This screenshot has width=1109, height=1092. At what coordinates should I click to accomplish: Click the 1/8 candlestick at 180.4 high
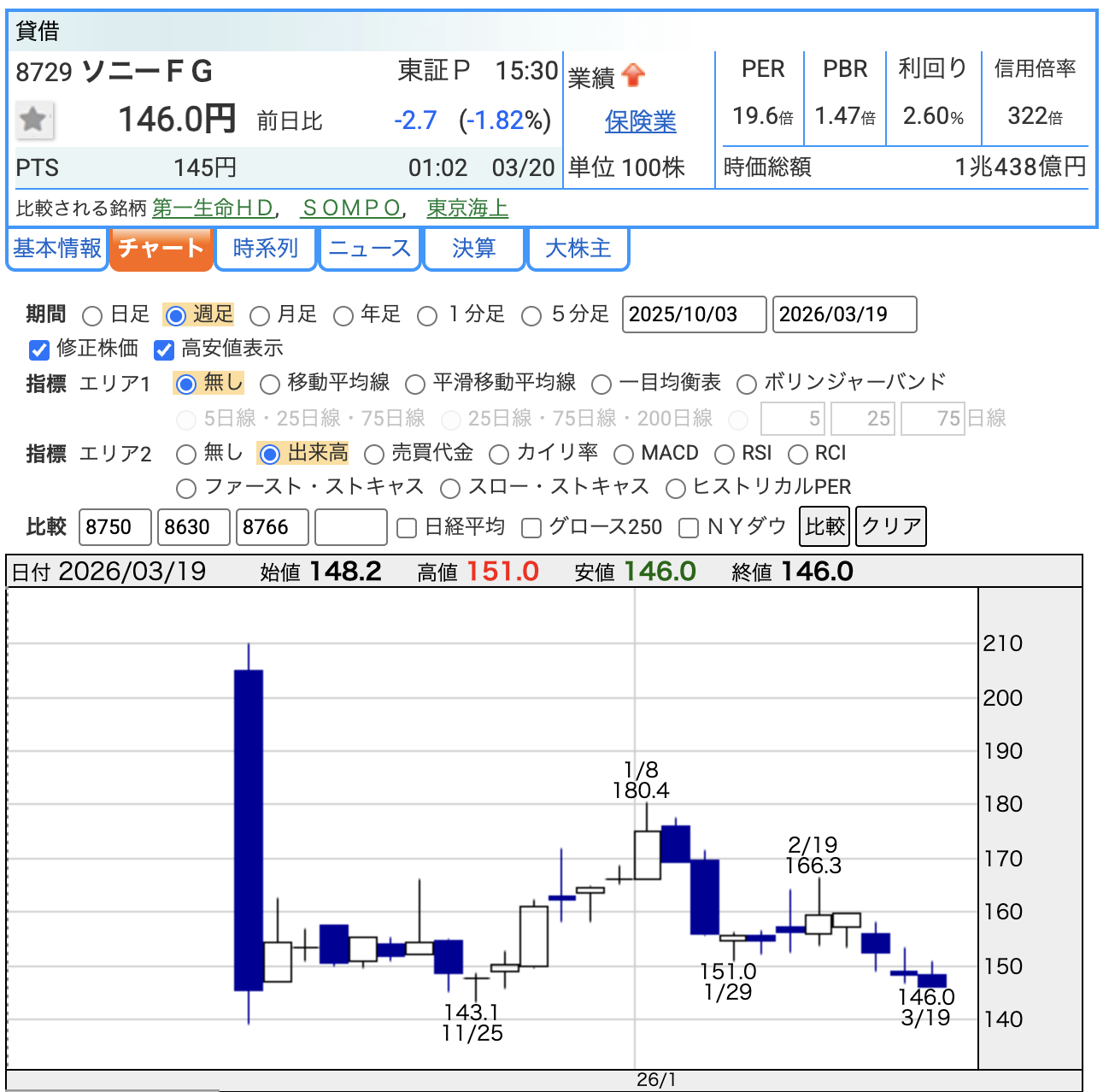click(x=647, y=854)
